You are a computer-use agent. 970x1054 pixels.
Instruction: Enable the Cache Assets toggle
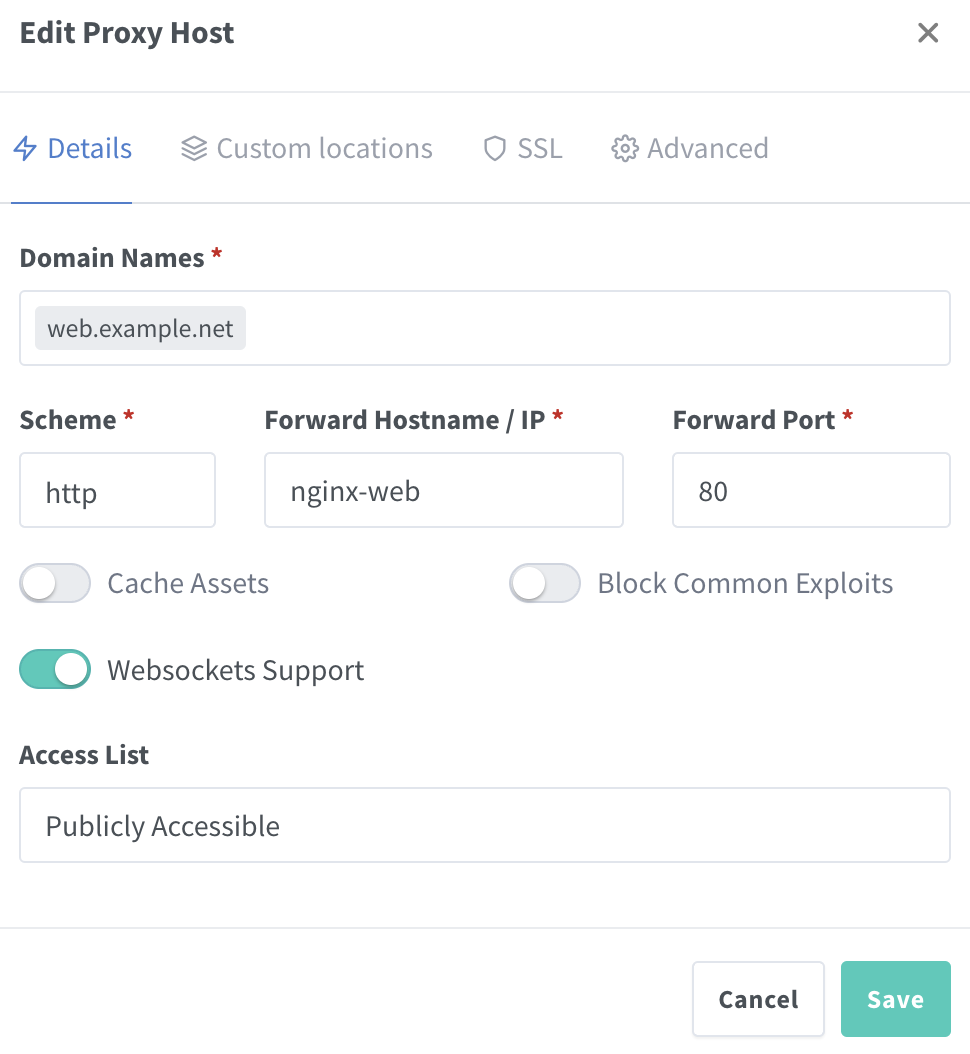55,583
